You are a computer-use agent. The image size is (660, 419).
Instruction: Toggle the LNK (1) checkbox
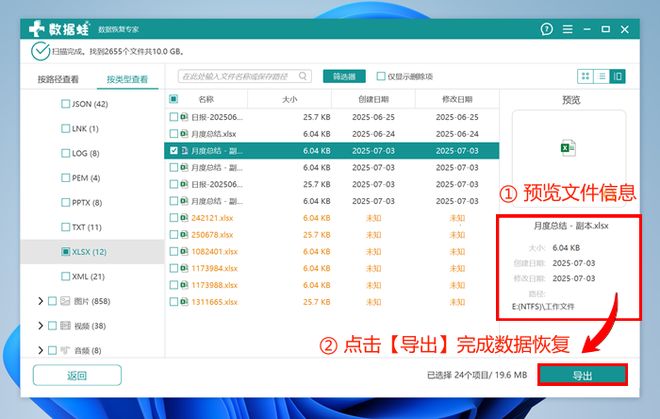pos(66,128)
